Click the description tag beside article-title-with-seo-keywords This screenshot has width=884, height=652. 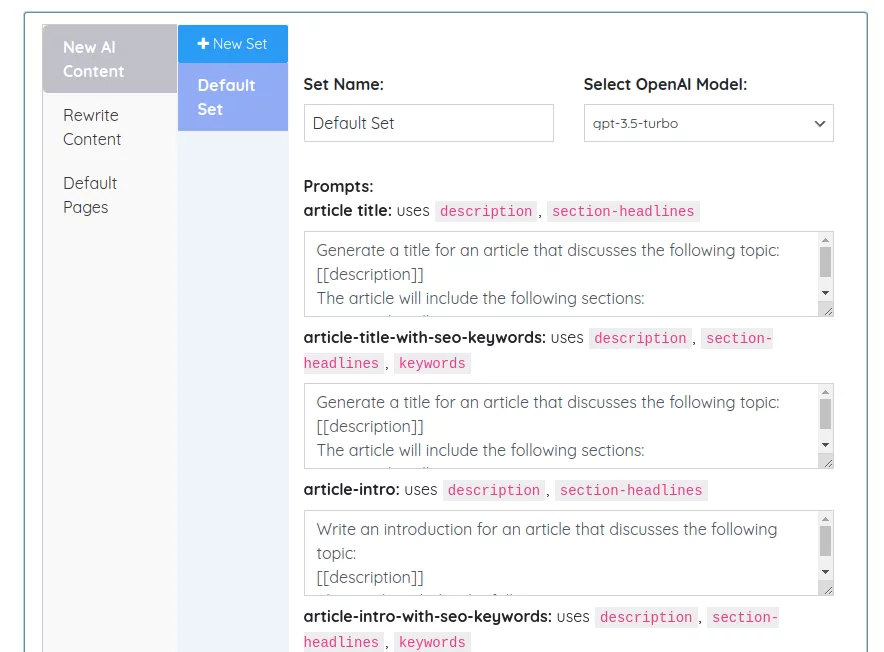(640, 338)
